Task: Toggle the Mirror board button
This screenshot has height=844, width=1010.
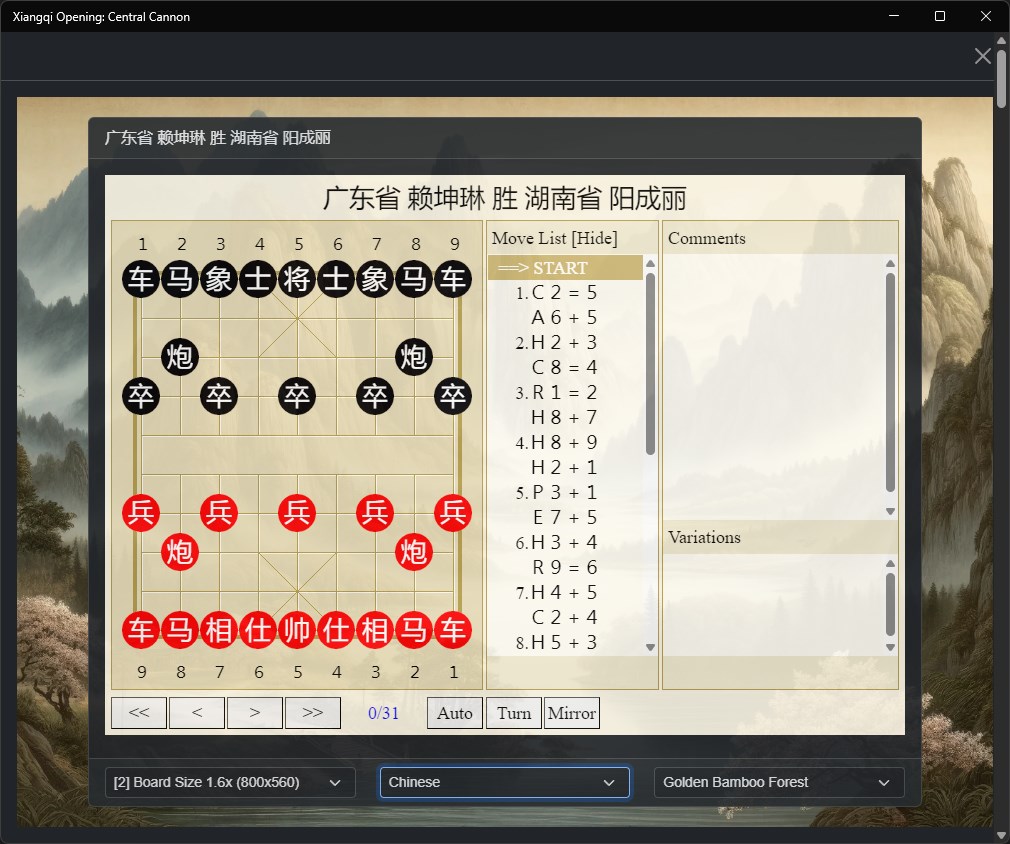Action: [572, 713]
